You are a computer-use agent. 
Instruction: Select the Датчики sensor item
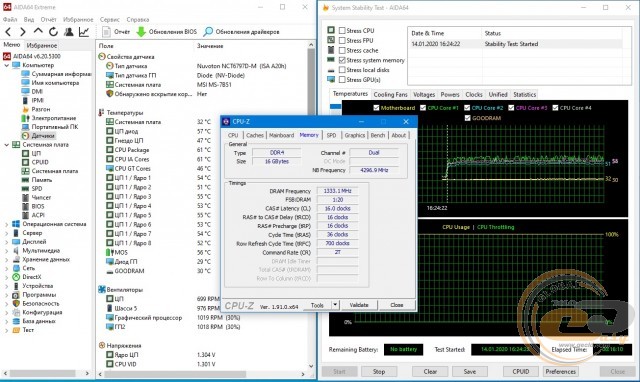tap(38, 136)
